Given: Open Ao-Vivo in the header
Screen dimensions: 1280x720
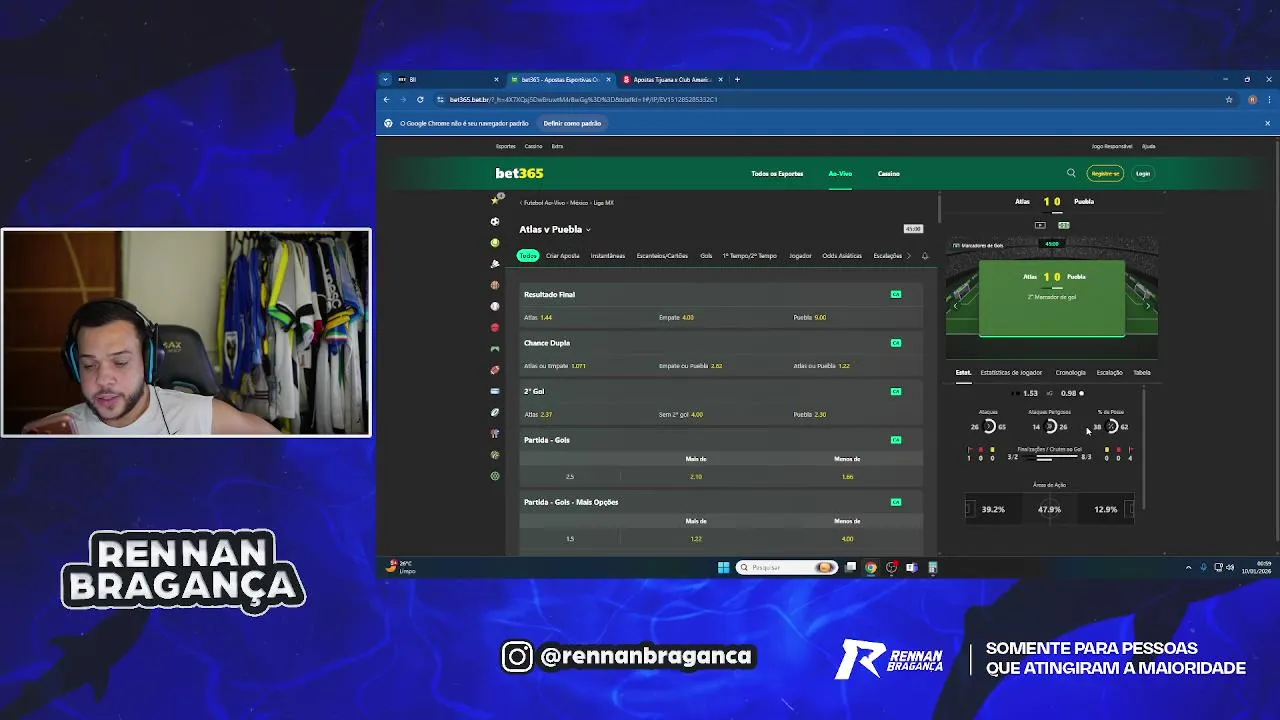Looking at the screenshot, I should pos(840,174).
